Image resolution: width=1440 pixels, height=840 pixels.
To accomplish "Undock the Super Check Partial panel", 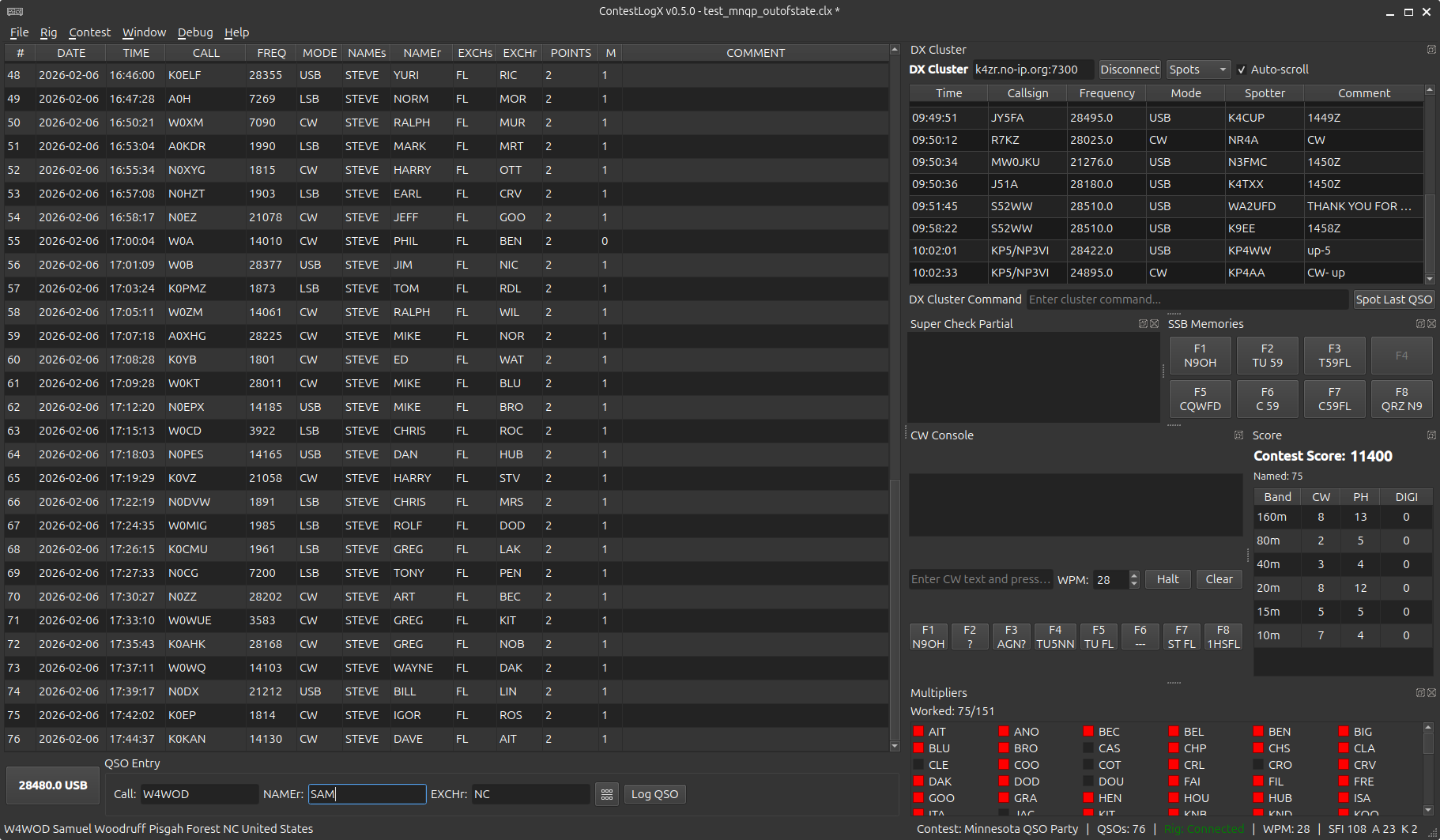I will point(1141,323).
